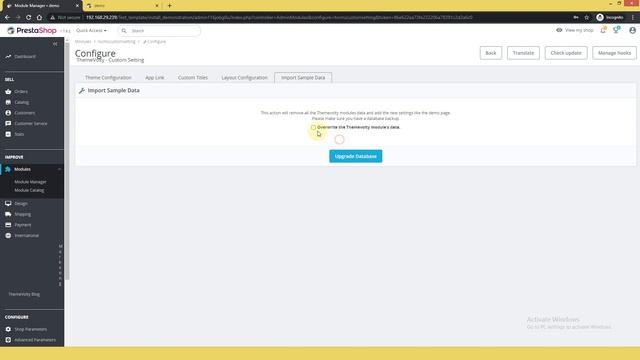This screenshot has height=360, width=640.
Task: Click the Translate button
Action: [523, 53]
